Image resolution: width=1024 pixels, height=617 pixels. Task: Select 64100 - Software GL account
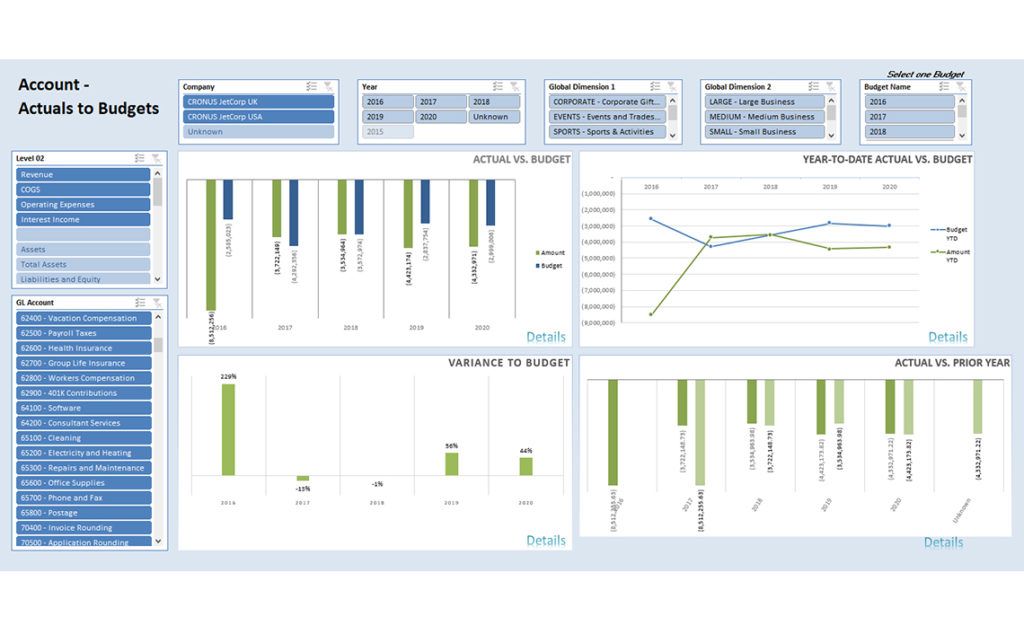click(83, 408)
